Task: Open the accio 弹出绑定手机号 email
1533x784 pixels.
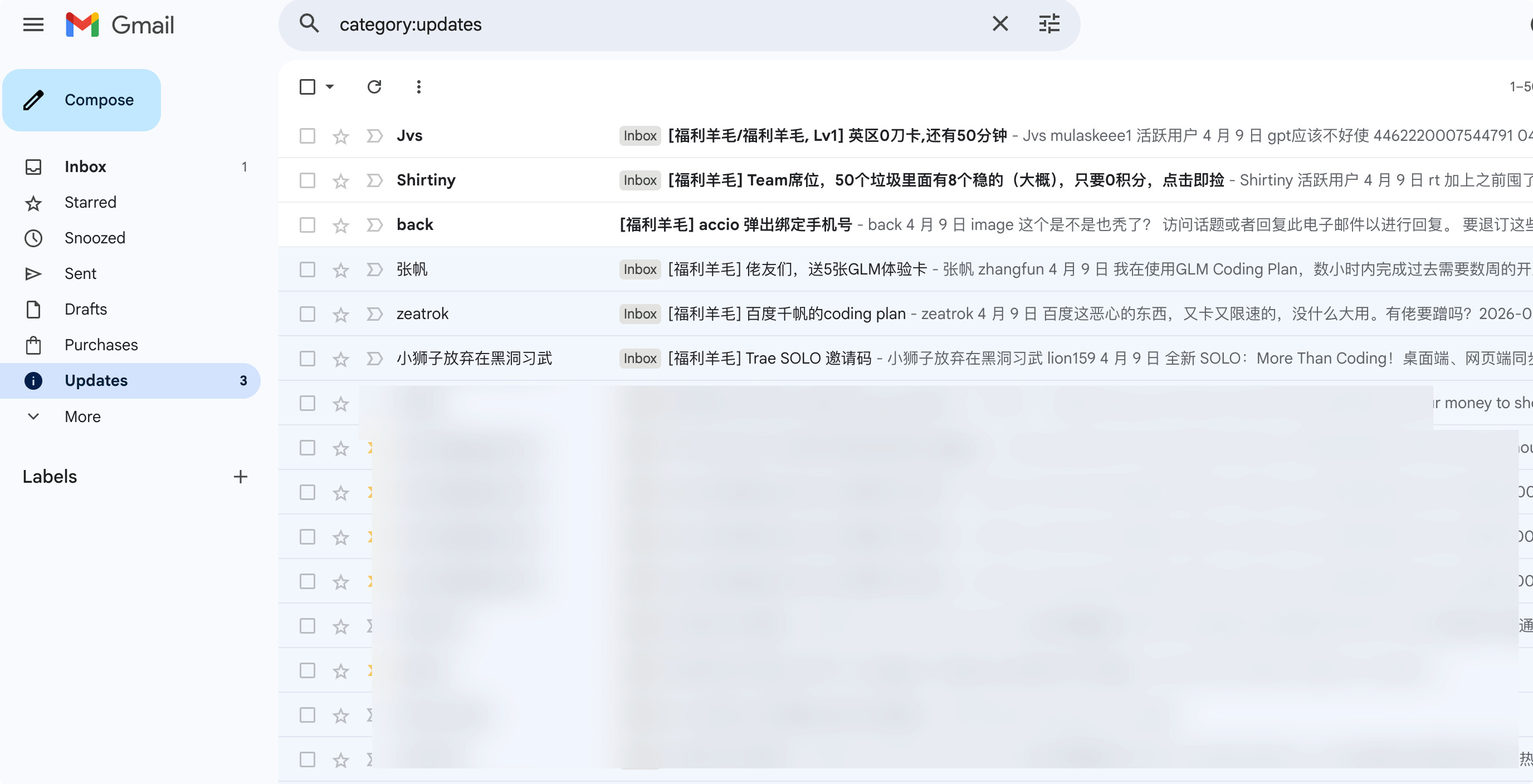Action: 906,225
